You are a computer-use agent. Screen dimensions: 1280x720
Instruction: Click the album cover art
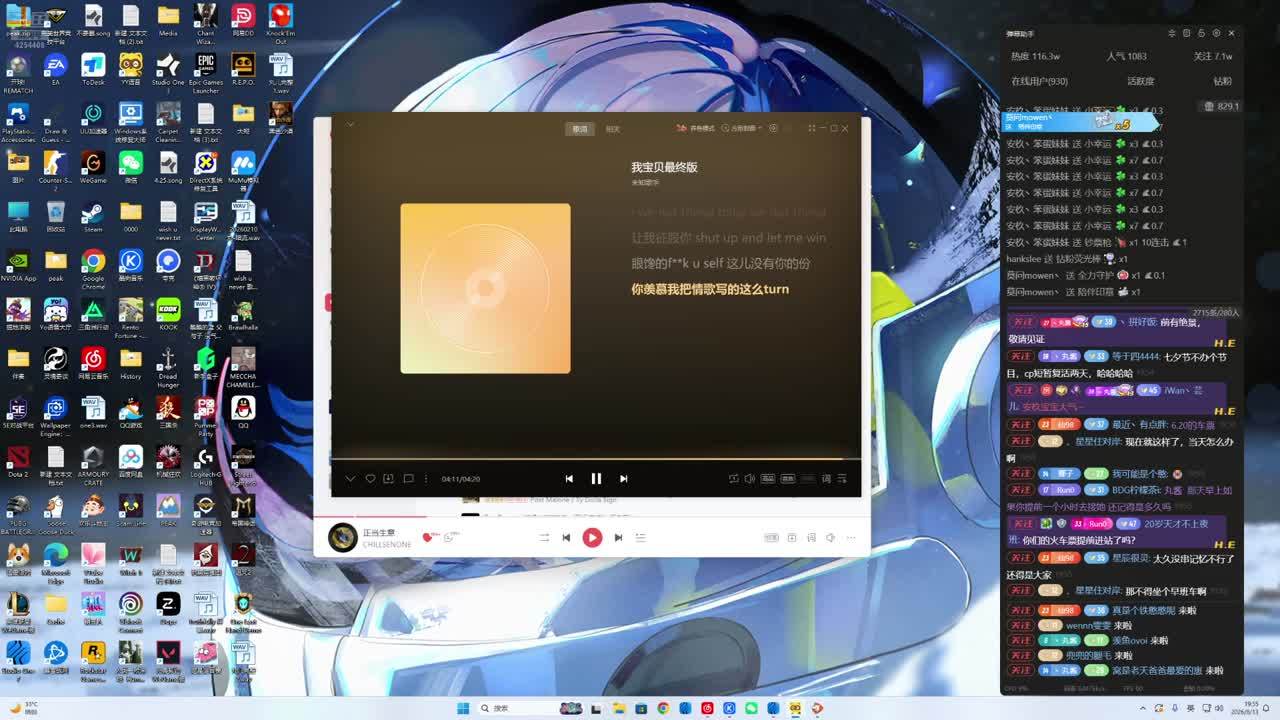485,288
